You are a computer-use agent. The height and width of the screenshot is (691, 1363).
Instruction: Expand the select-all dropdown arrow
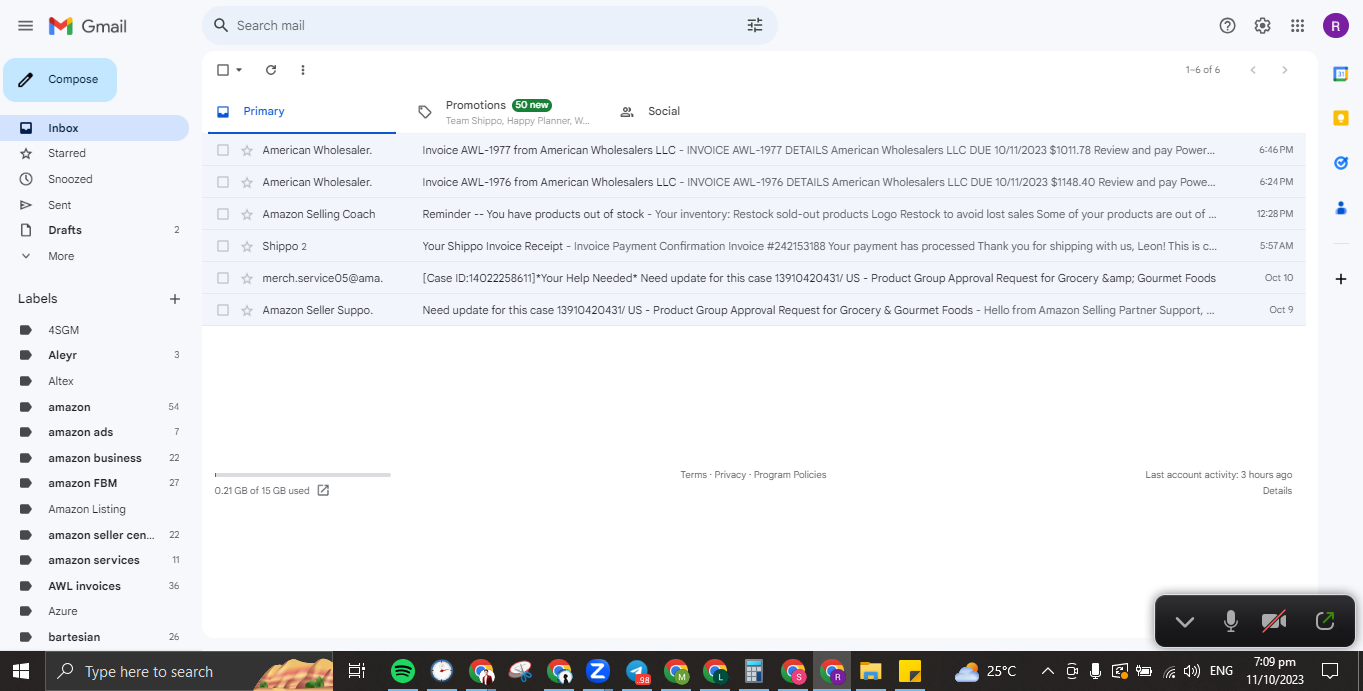239,70
